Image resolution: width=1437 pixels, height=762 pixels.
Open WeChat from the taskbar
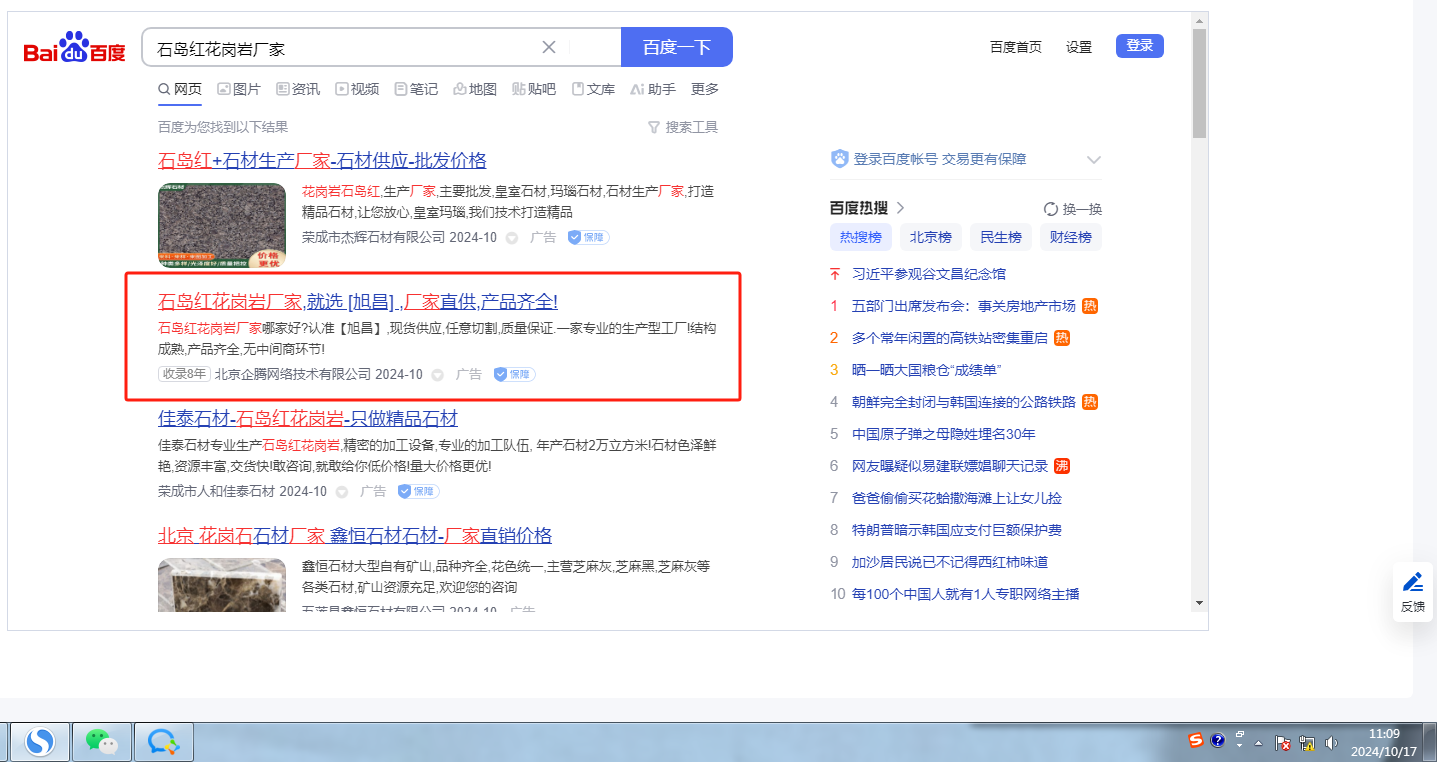tap(101, 741)
